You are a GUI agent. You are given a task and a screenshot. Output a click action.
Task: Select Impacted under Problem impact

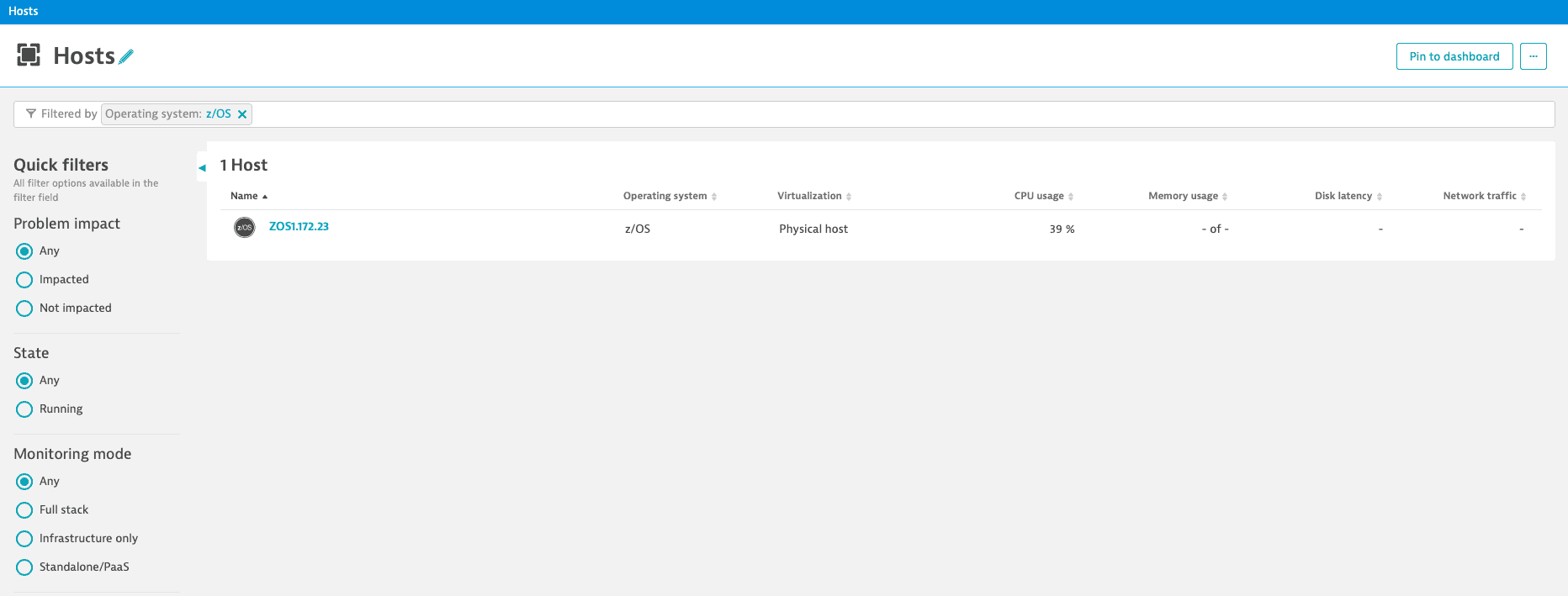[x=24, y=280]
